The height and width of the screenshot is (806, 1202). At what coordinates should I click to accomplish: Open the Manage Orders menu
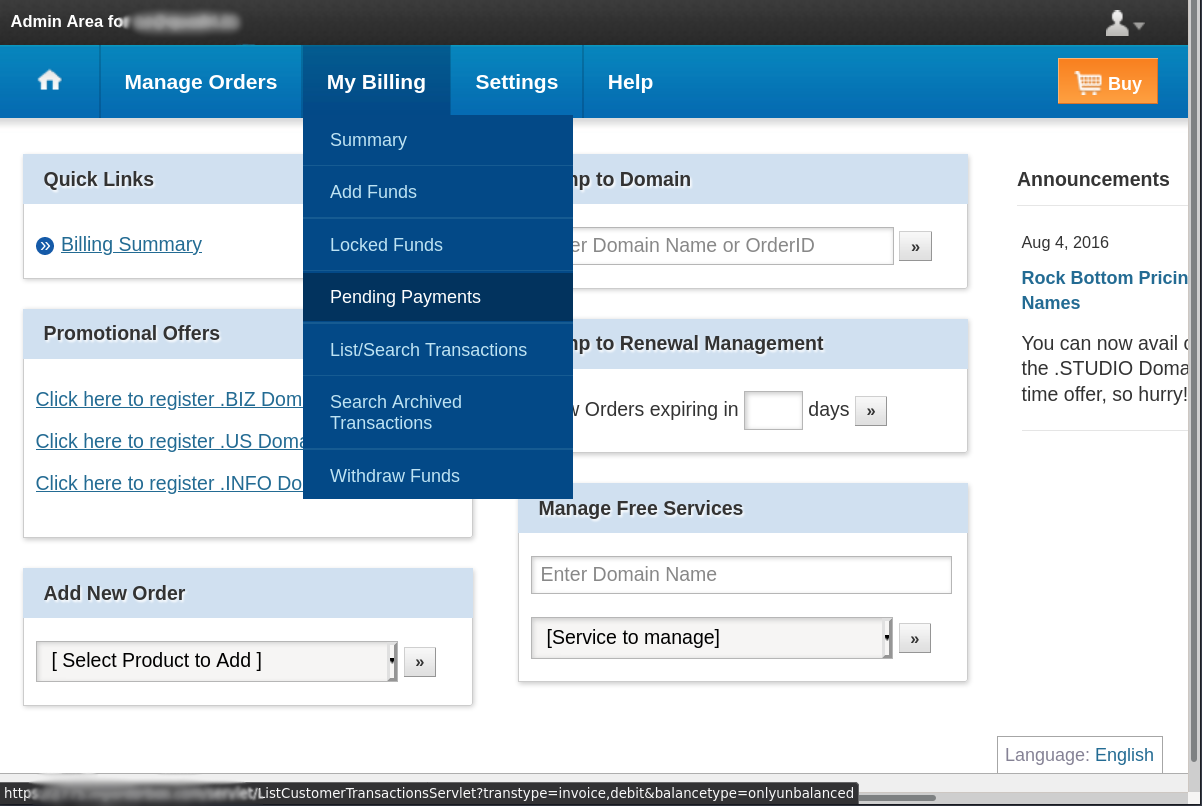(200, 82)
